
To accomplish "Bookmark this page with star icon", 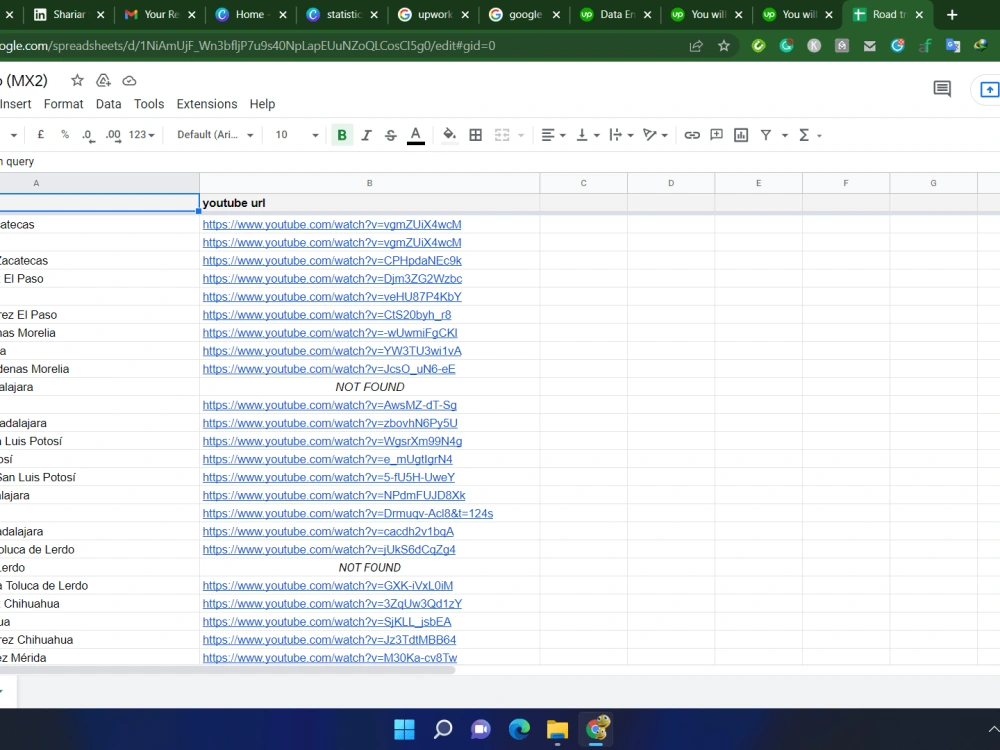I will pyautogui.click(x=724, y=46).
